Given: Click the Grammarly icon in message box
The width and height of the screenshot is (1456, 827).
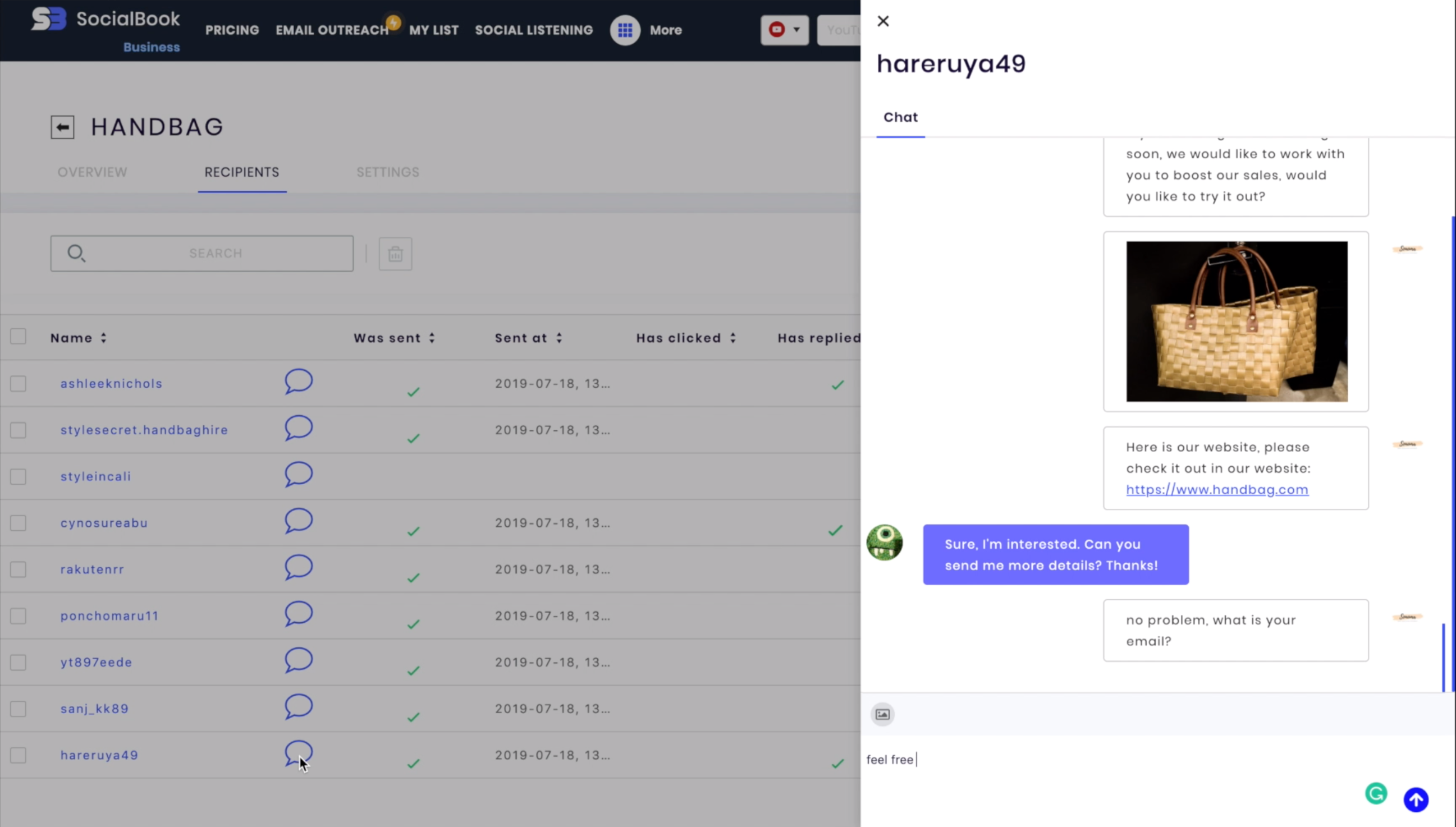Looking at the screenshot, I should point(1375,793).
